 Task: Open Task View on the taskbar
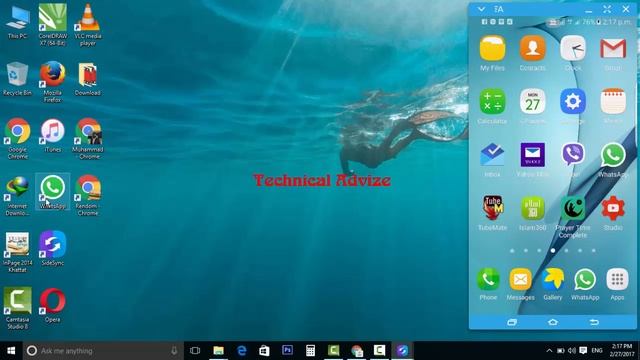coord(195,351)
